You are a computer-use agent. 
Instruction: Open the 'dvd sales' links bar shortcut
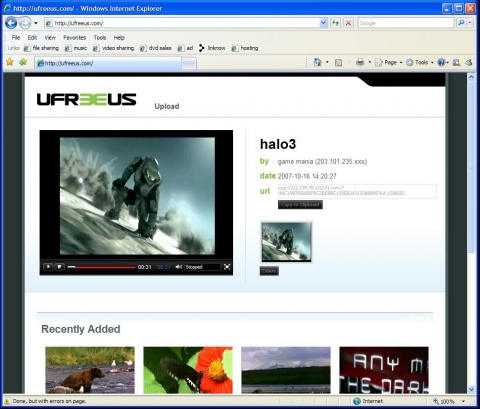coord(156,48)
